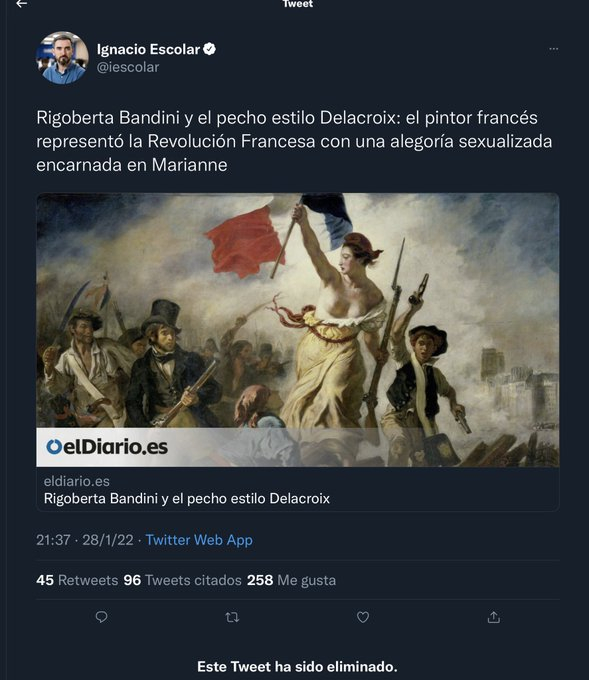Open the Delacroix painting link preview image
This screenshot has height=680, width=589.
pyautogui.click(x=298, y=330)
